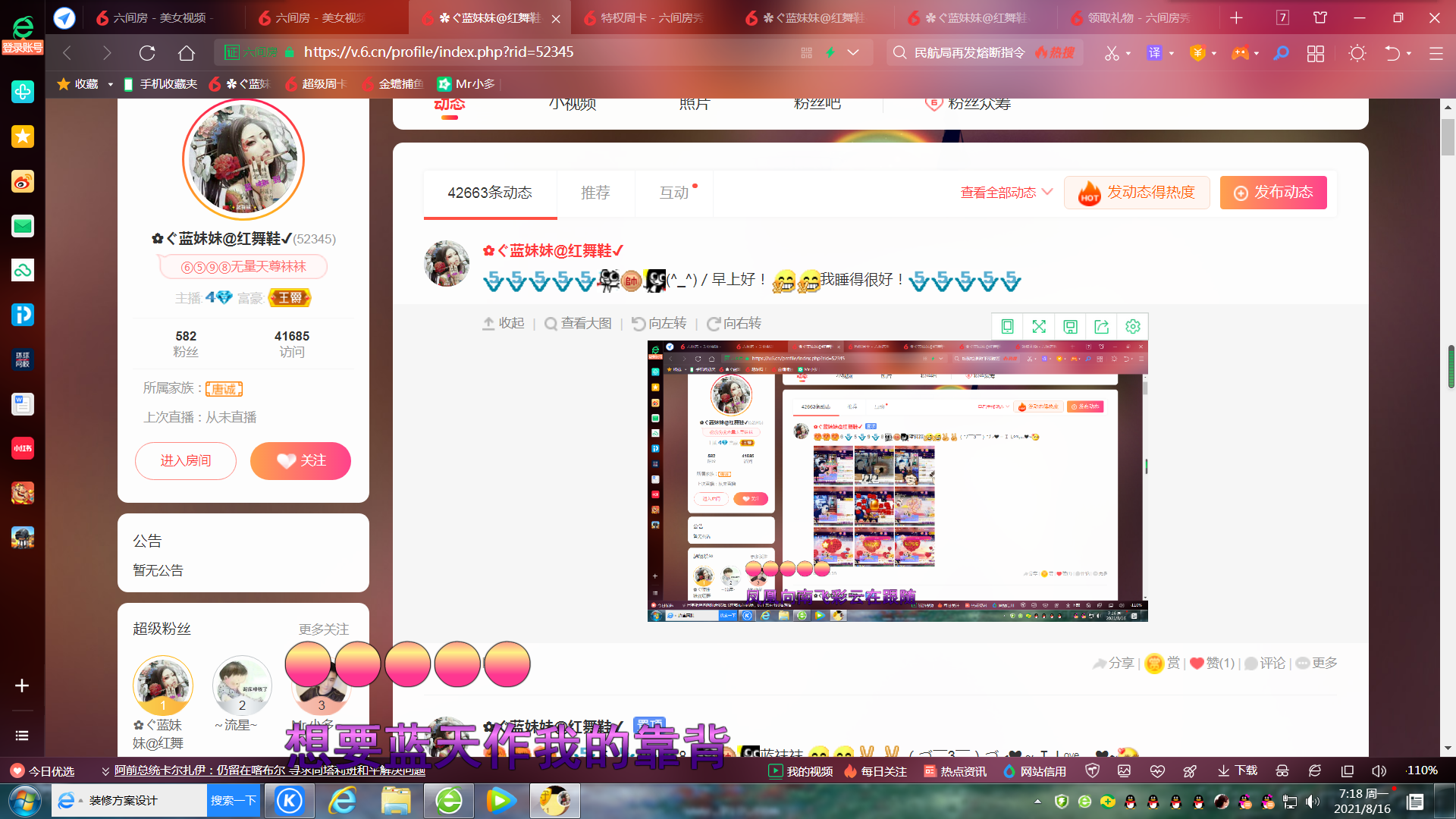The height and width of the screenshot is (819, 1456).
Task: Open a new browser tab with plus
Action: [x=1236, y=17]
